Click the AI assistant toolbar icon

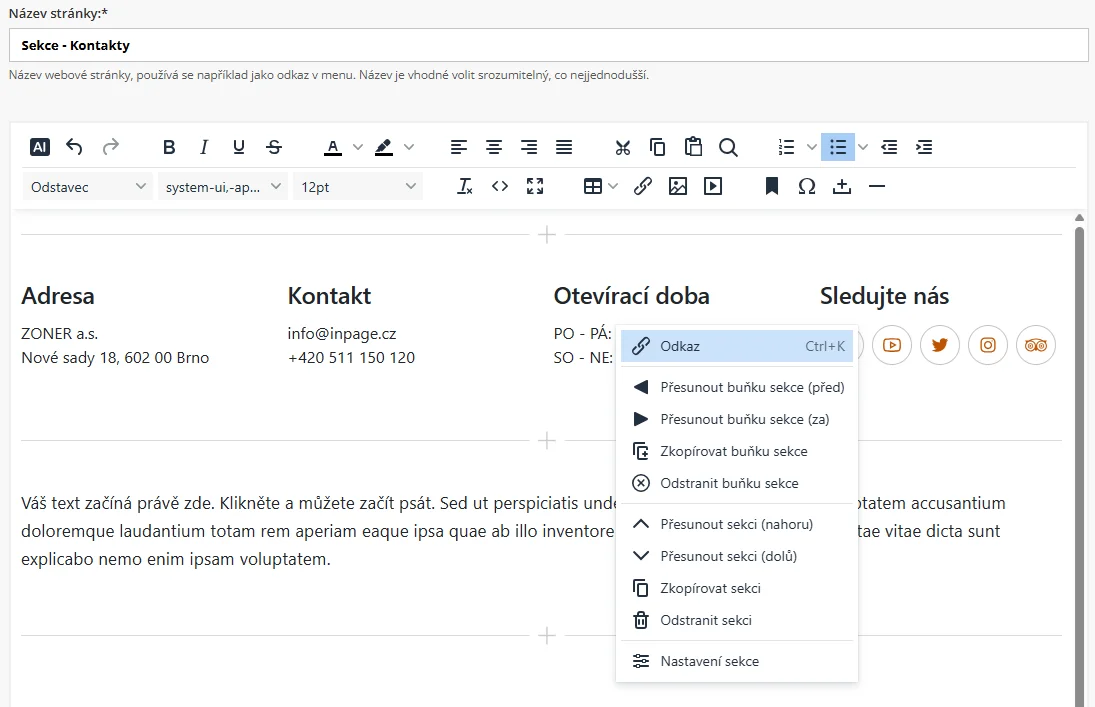coord(39,147)
